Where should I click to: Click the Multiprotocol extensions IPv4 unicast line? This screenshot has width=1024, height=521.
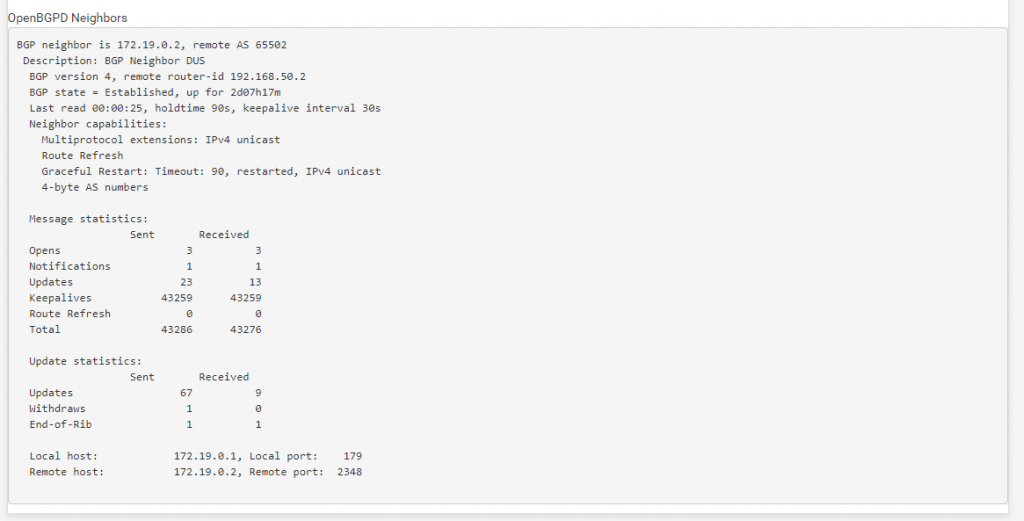click(x=161, y=140)
